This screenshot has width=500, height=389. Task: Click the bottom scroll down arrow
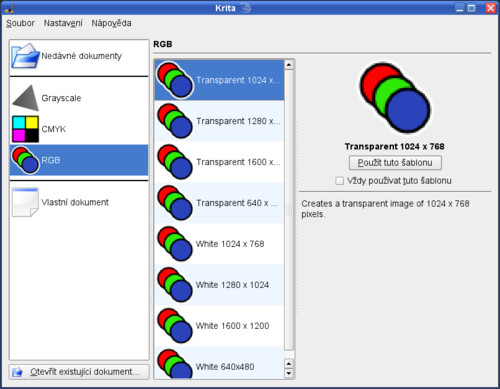[x=289, y=373]
